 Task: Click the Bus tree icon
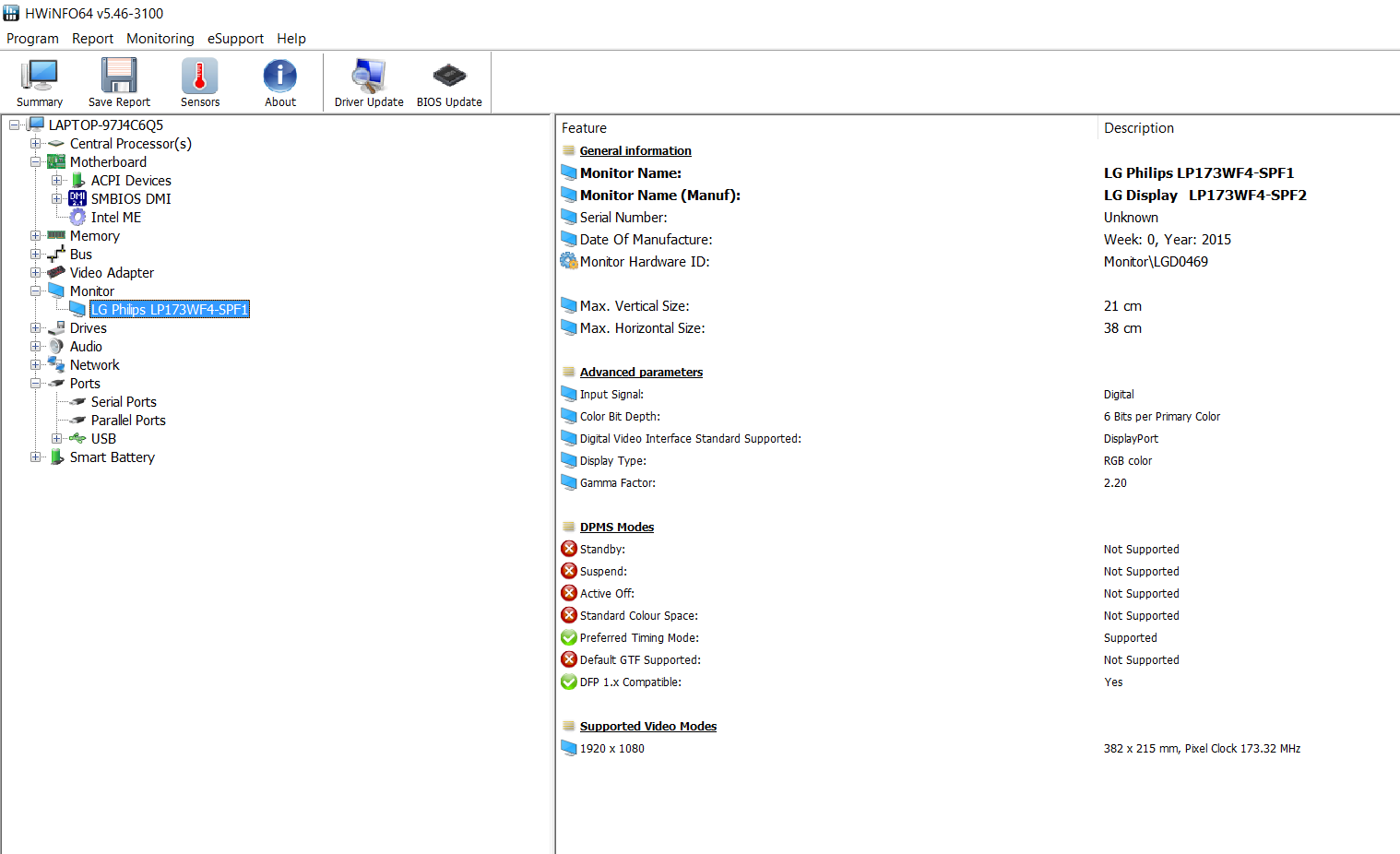coord(56,254)
